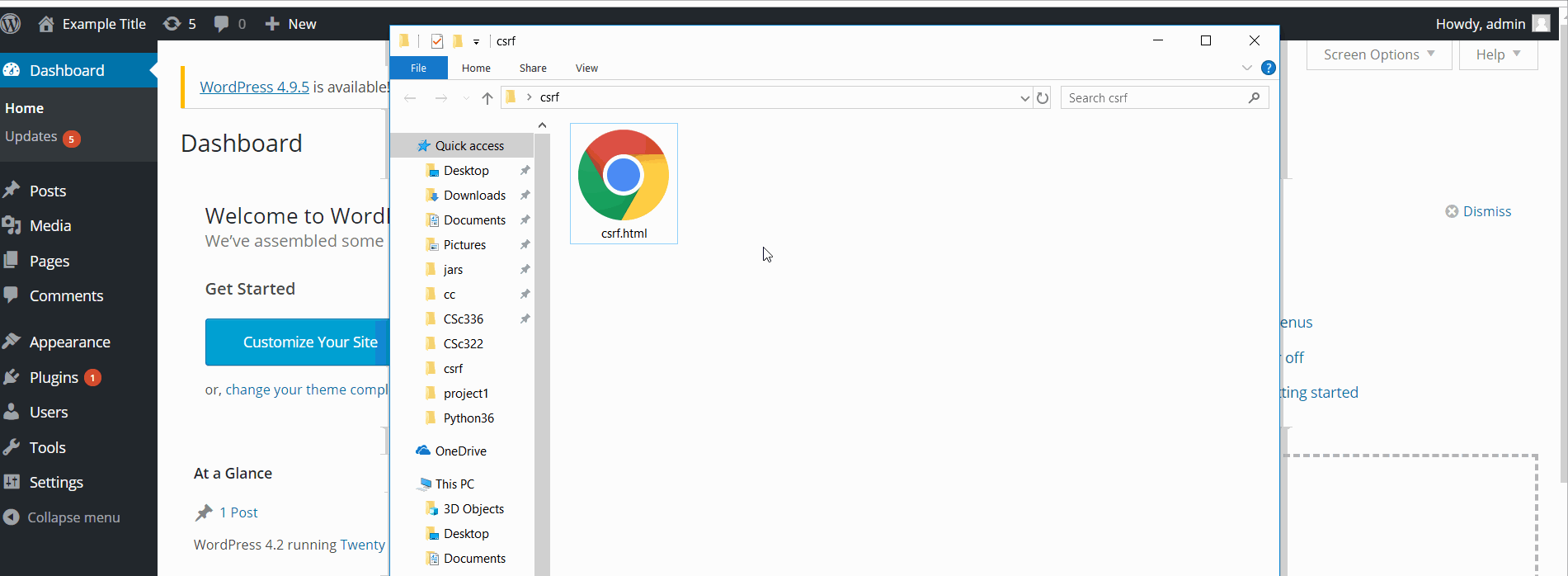Select Dashboard in WordPress sidebar
Viewport: 1568px width, 576px height.
(78, 70)
